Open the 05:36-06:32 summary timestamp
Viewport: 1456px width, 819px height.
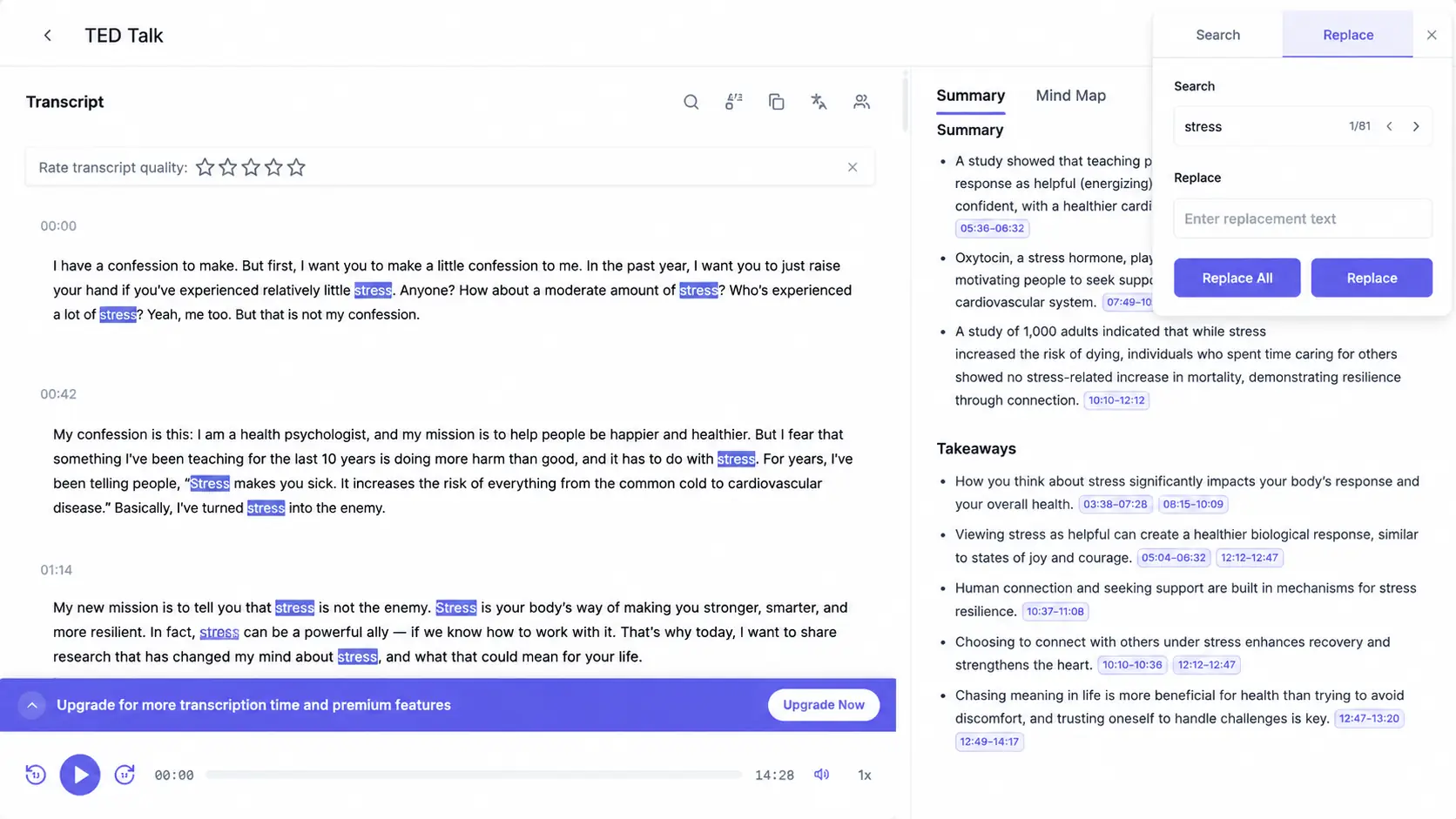[992, 228]
